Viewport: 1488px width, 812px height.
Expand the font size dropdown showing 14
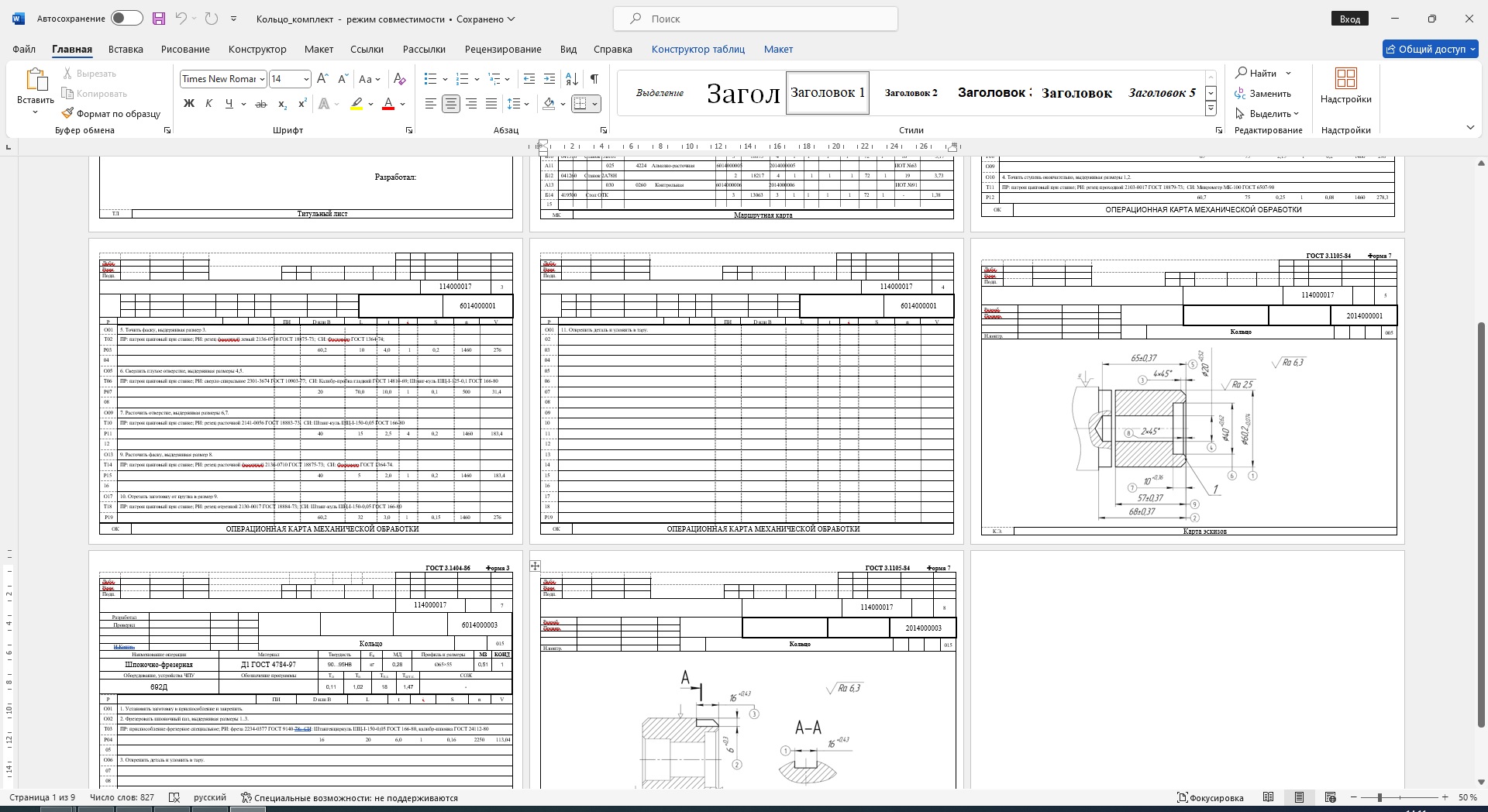pos(306,79)
